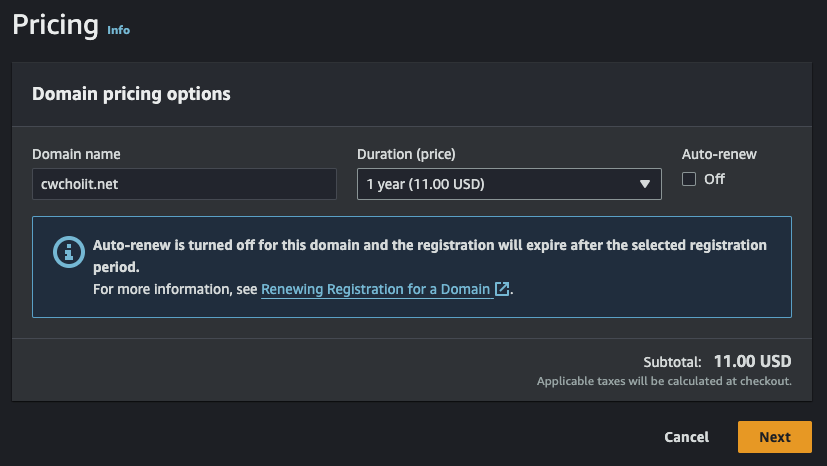
Task: Click the Cancel button
Action: pos(686,437)
